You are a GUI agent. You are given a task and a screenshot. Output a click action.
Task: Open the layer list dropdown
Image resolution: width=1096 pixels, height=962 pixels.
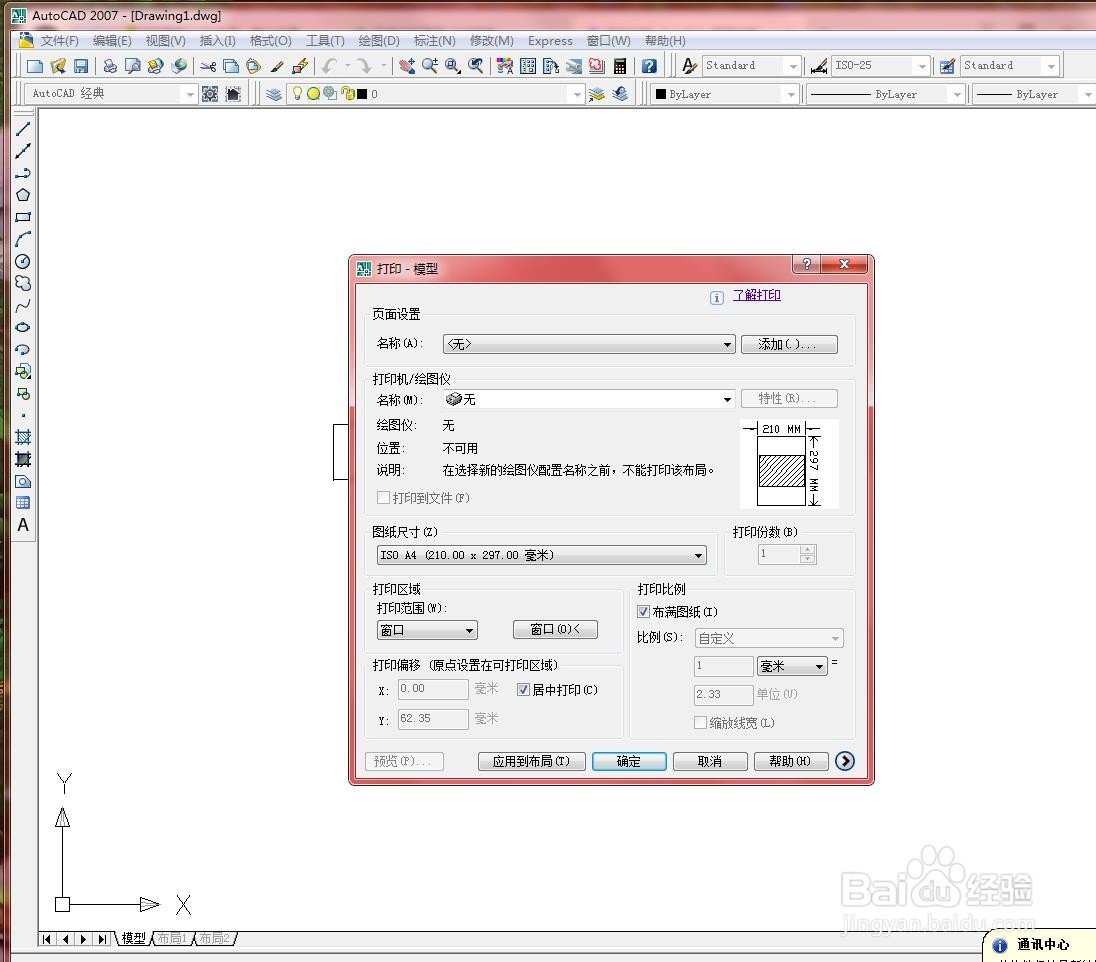coord(435,94)
